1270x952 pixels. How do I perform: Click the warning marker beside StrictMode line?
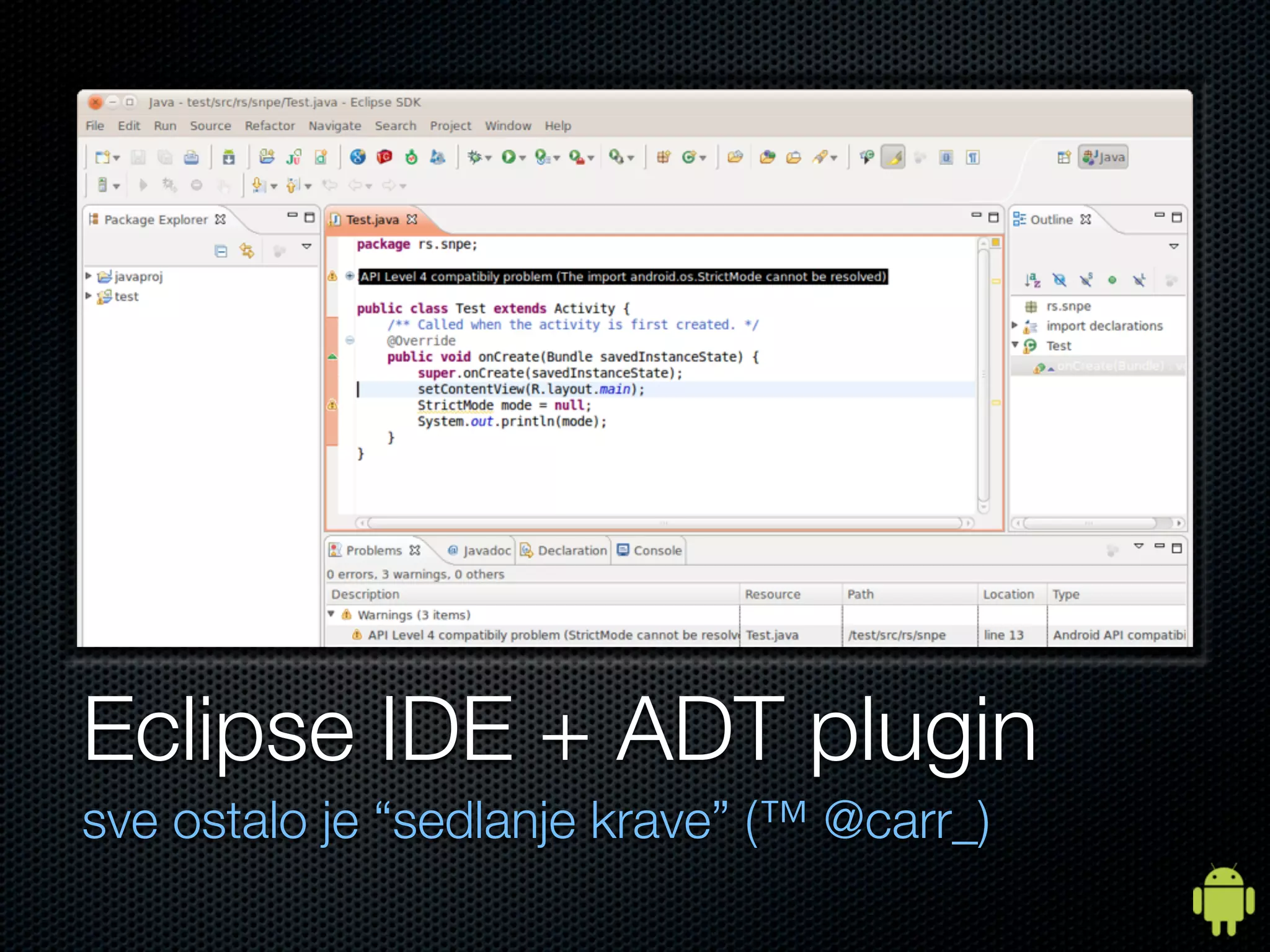pos(332,405)
